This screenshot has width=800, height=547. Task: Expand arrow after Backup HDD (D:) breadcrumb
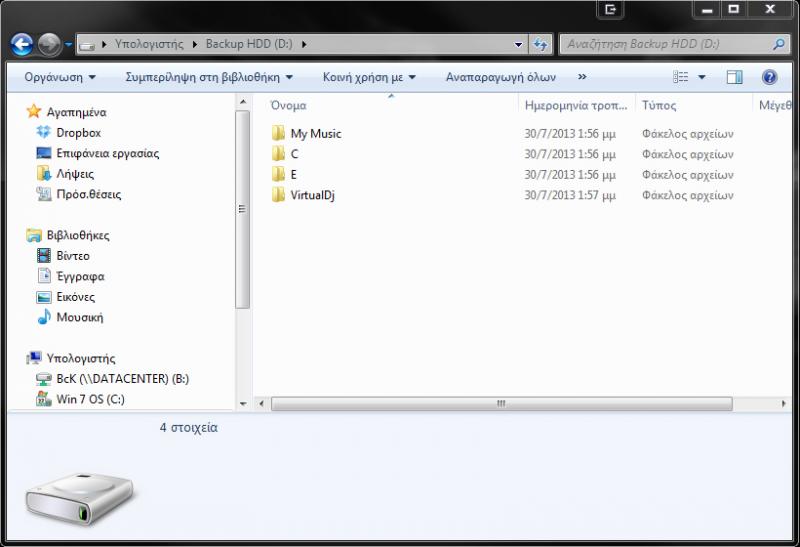(x=304, y=44)
